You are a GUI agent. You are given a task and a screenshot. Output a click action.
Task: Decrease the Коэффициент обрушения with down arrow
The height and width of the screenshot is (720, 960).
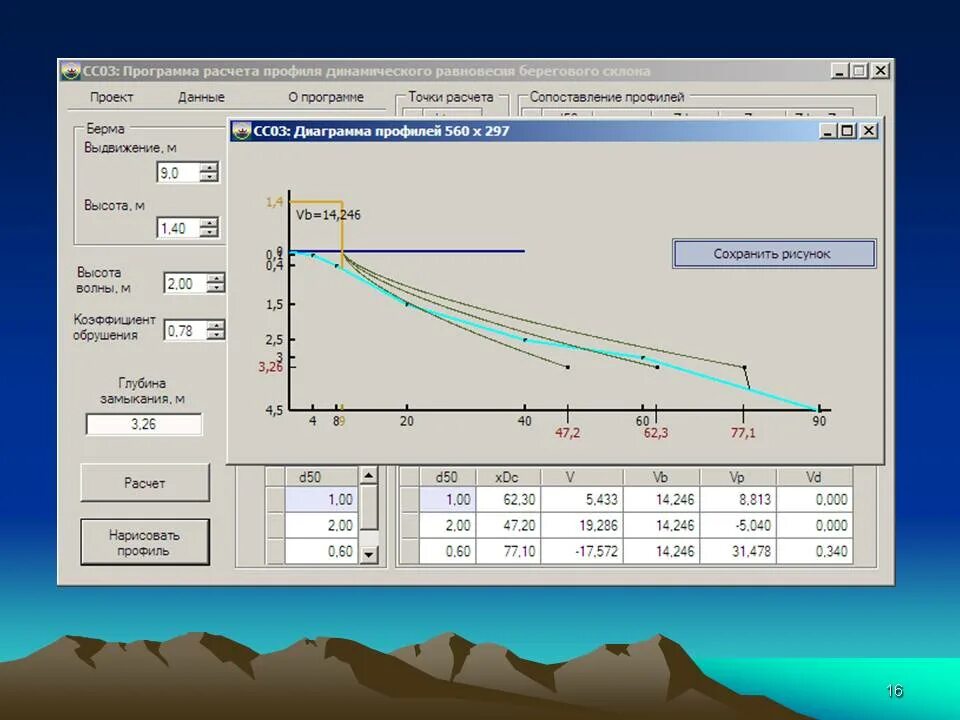216,335
